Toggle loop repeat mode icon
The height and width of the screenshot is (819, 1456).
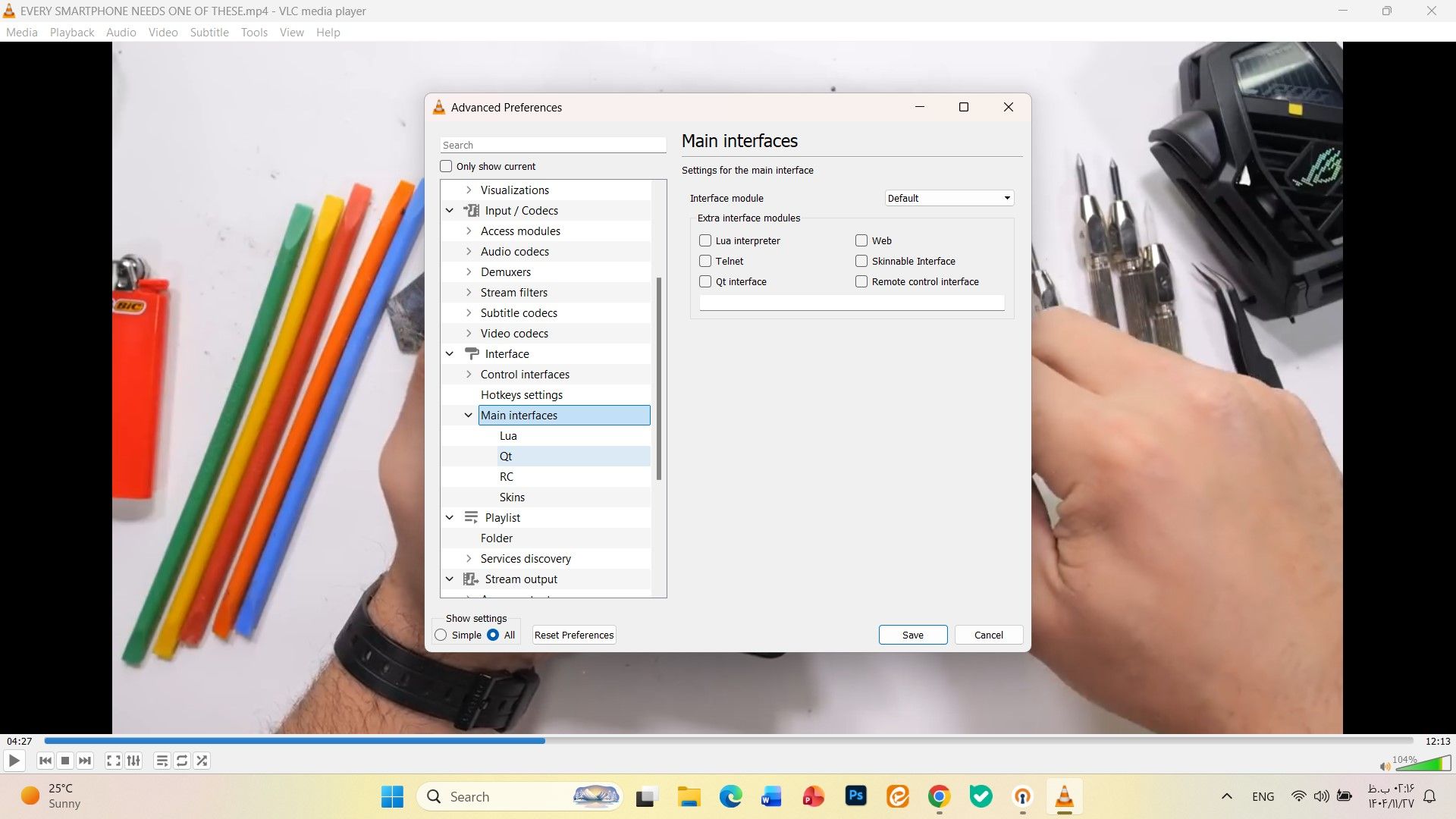[x=182, y=761]
